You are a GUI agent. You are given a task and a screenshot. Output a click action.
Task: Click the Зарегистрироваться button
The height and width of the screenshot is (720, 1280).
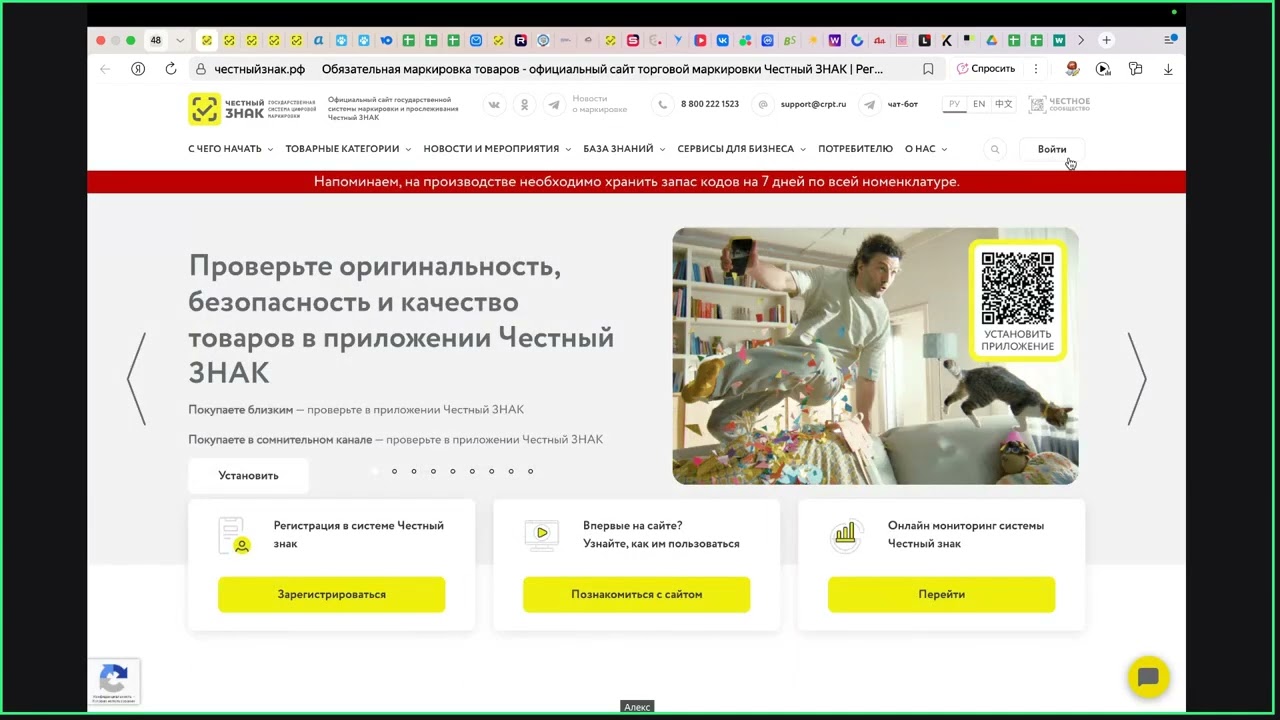point(332,594)
